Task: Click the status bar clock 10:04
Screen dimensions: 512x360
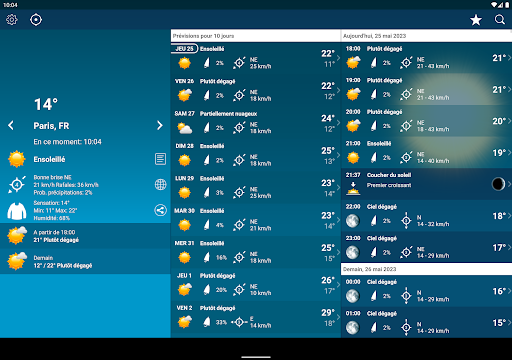Action: pyautogui.click(x=10, y=5)
